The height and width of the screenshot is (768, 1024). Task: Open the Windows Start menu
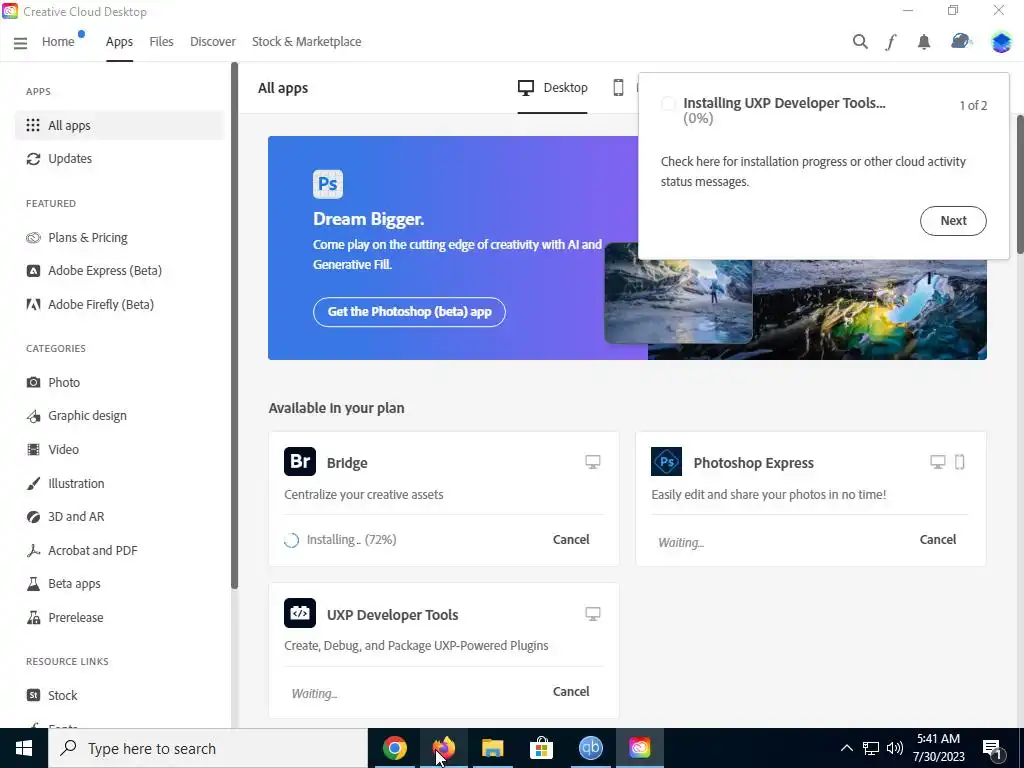point(24,748)
